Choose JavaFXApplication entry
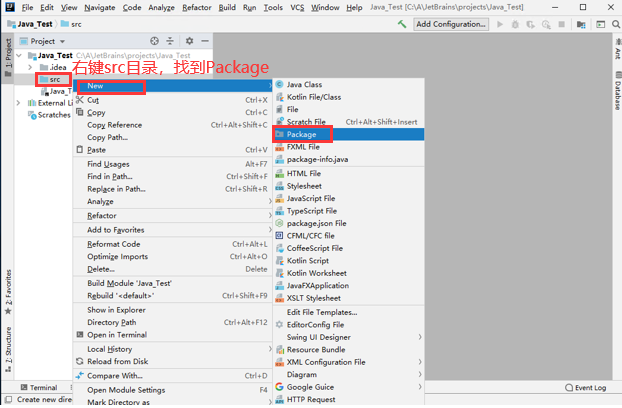The height and width of the screenshot is (408, 622). (x=348, y=285)
